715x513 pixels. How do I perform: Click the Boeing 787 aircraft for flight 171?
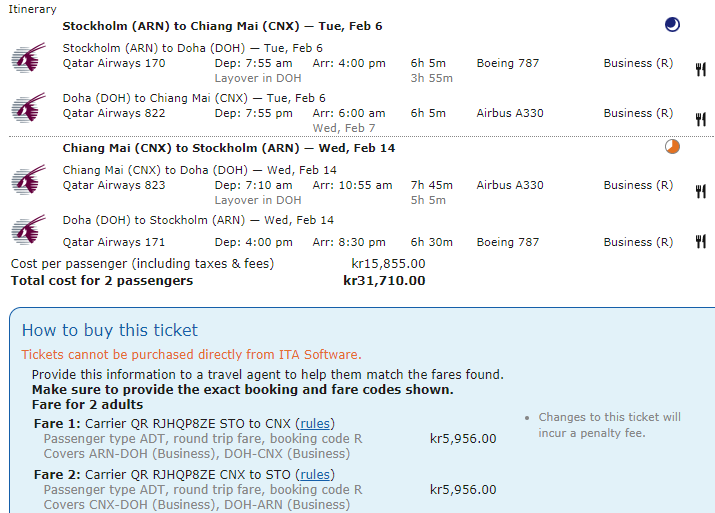pyautogui.click(x=508, y=242)
